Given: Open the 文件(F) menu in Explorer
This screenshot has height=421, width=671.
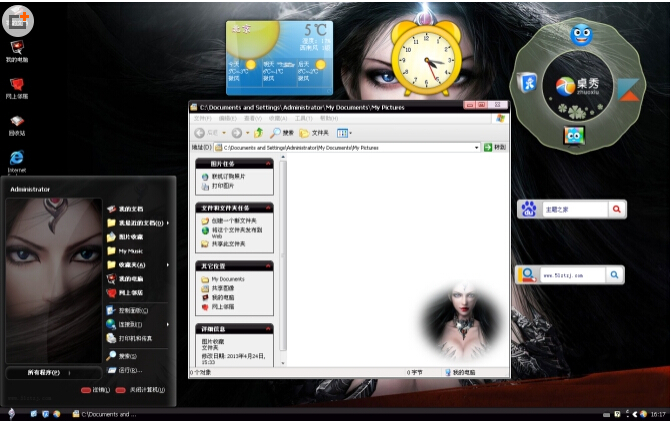Looking at the screenshot, I should [202, 118].
